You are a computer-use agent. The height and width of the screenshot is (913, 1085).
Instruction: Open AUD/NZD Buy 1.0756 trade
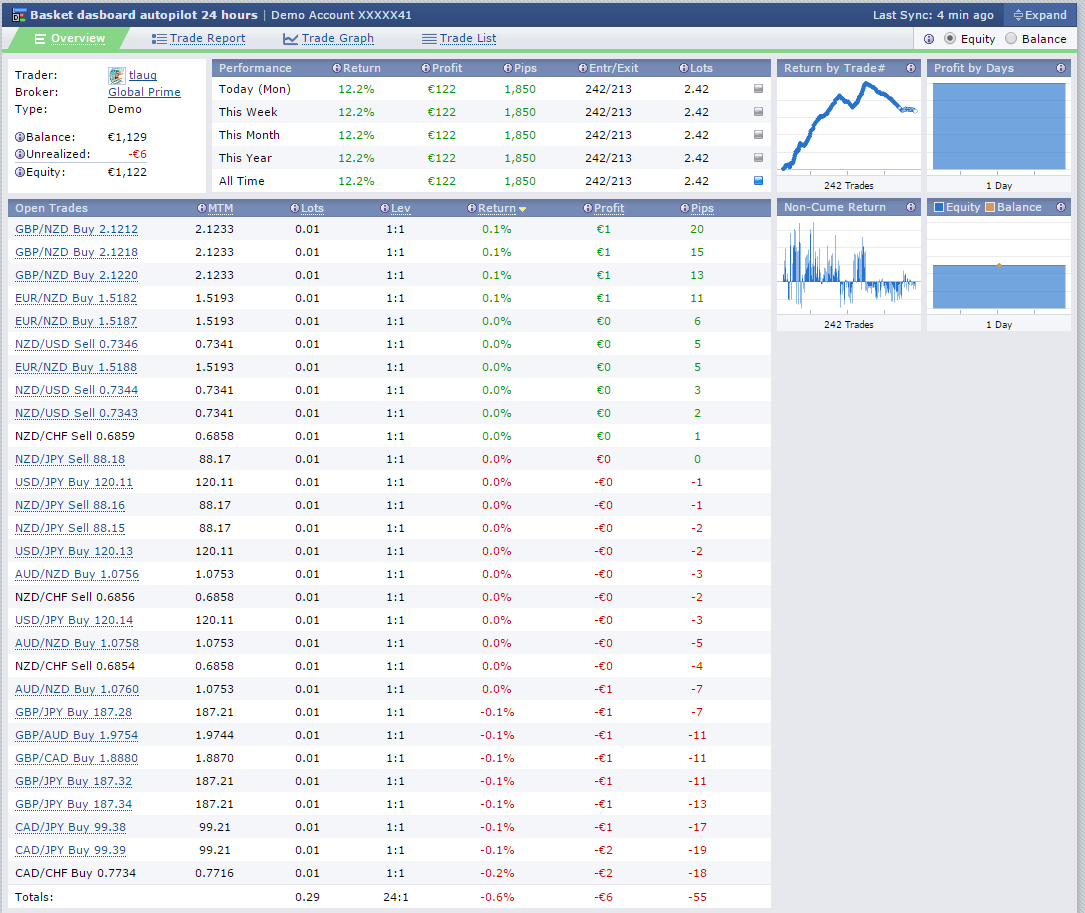coord(77,575)
